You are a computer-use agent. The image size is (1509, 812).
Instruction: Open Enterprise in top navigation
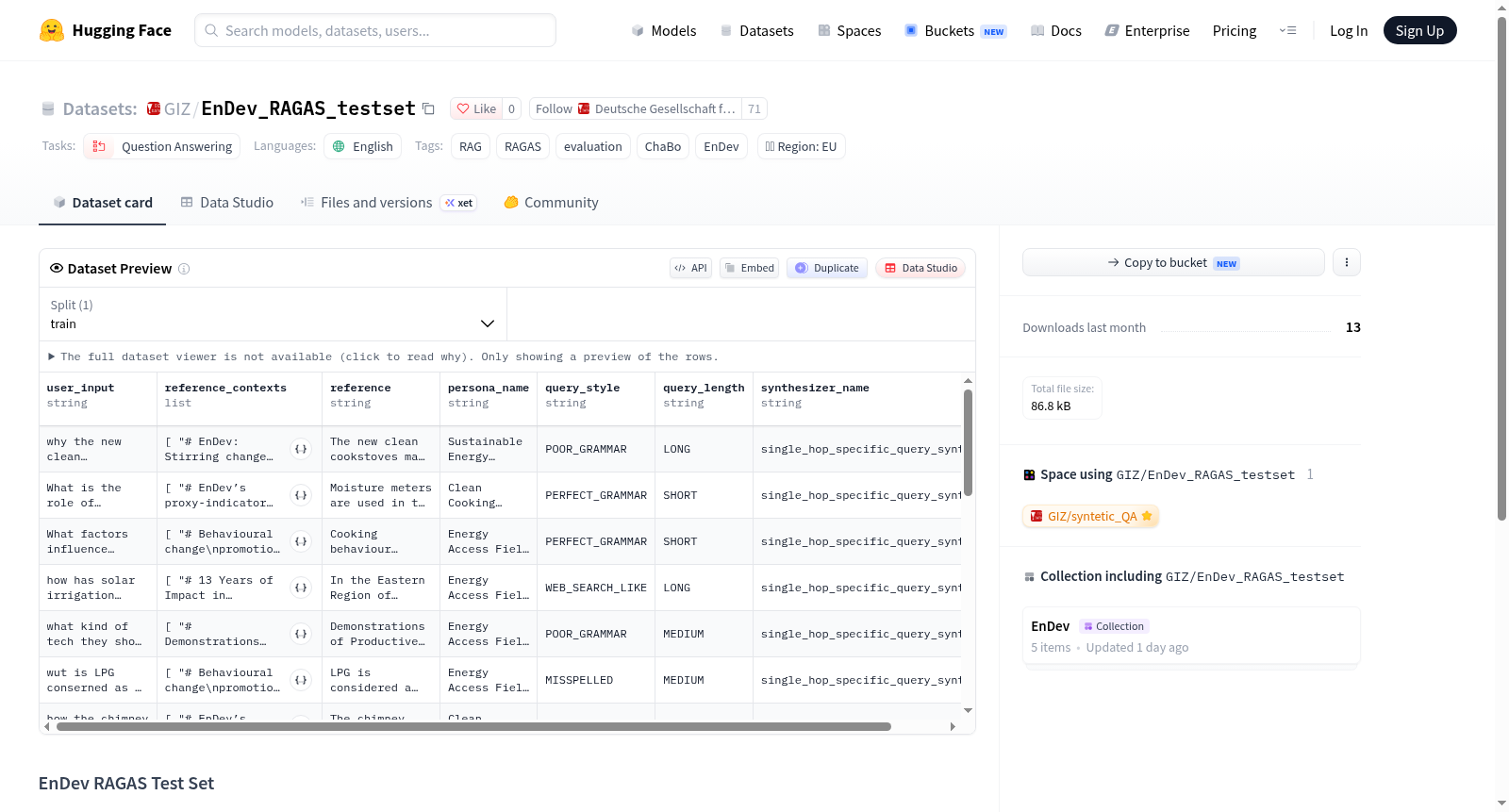tap(1147, 30)
